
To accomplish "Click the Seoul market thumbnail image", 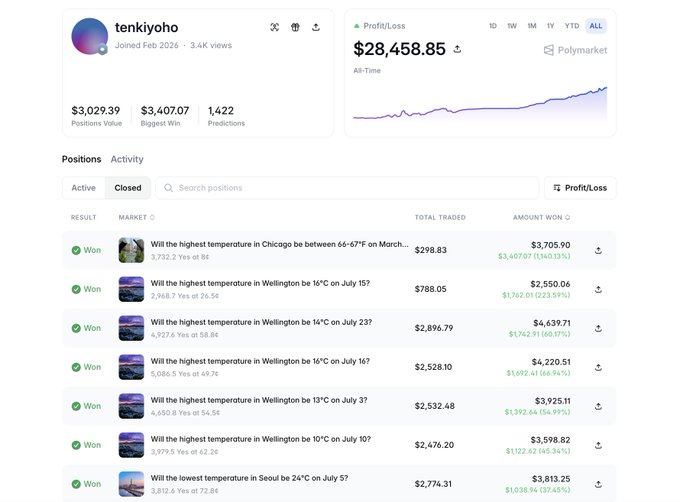I will coord(131,484).
